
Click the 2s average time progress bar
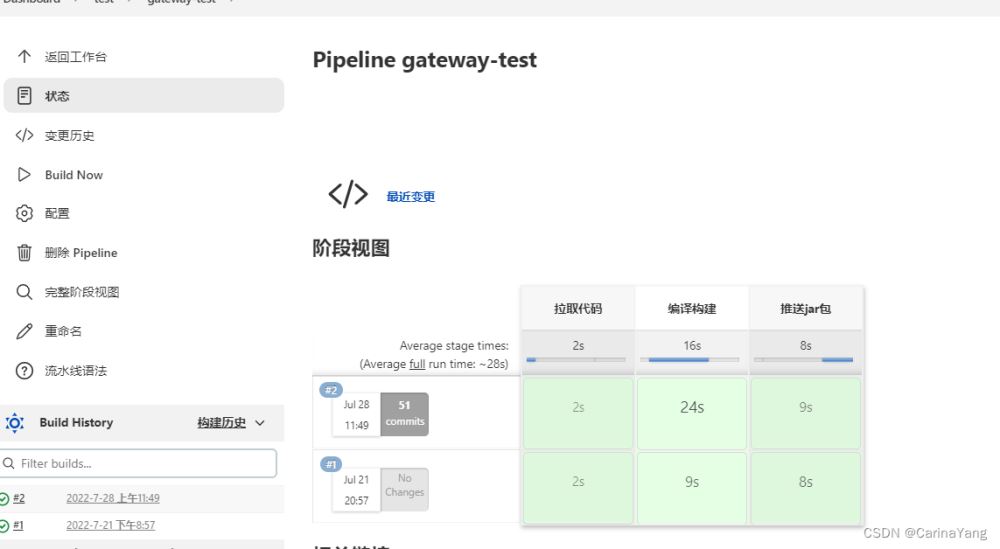point(576,360)
